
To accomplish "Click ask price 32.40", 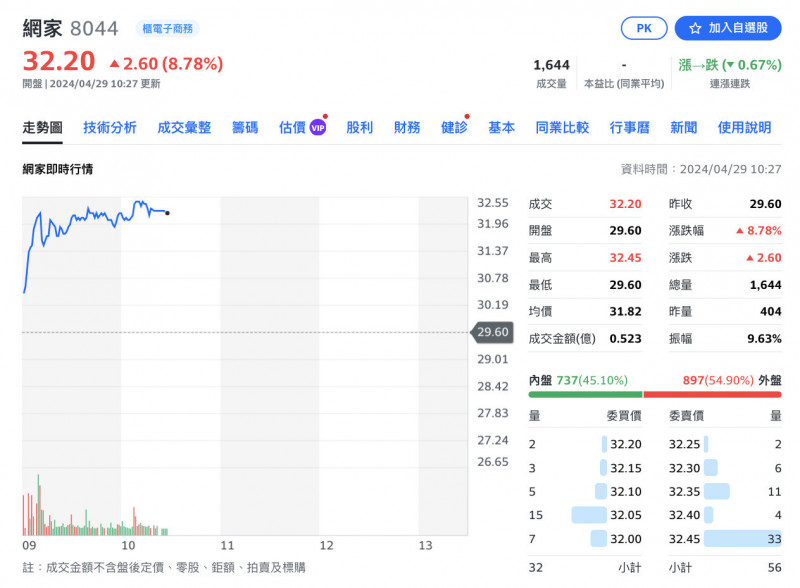I will (684, 515).
